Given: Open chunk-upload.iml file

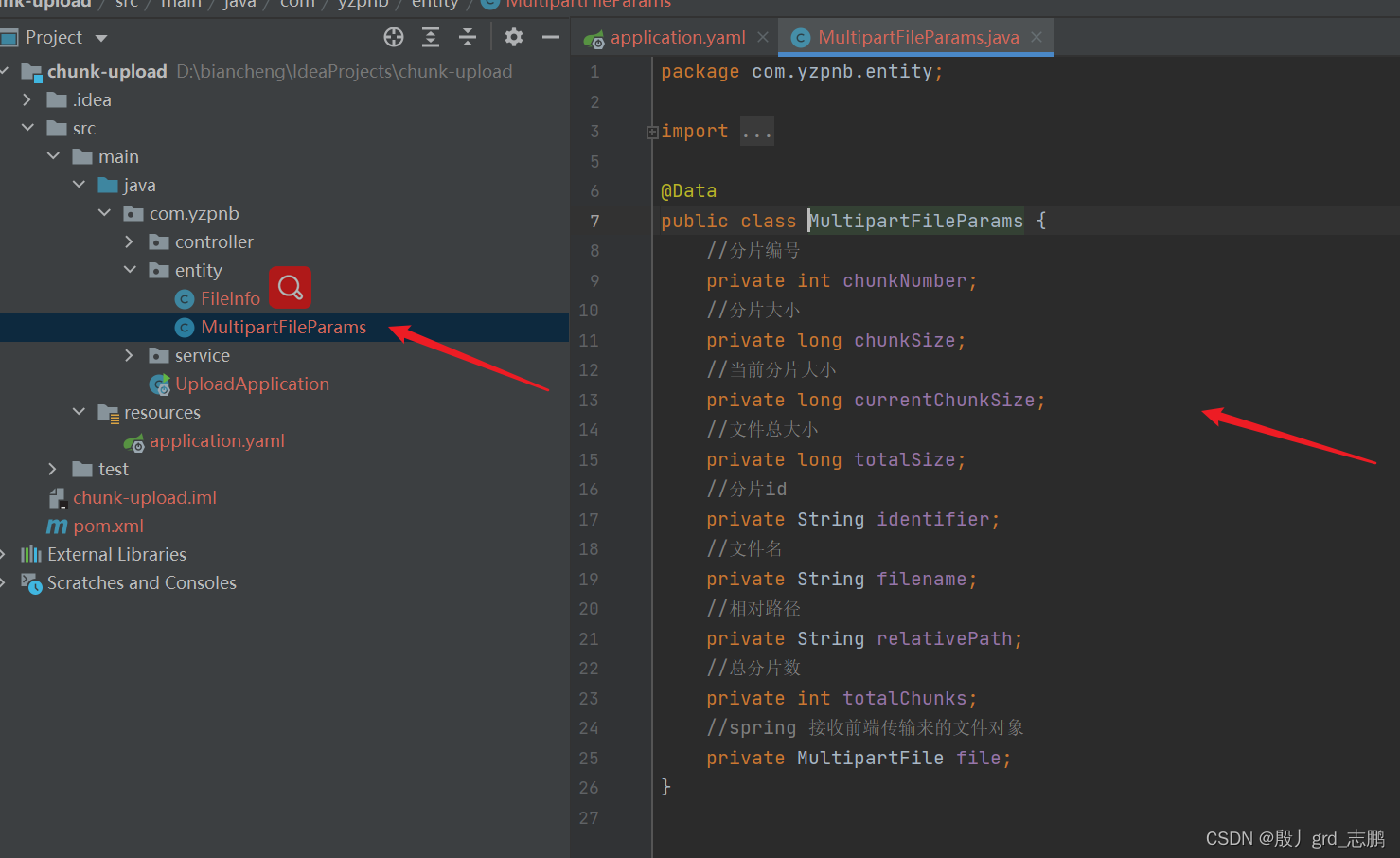Looking at the screenshot, I should pos(145,497).
